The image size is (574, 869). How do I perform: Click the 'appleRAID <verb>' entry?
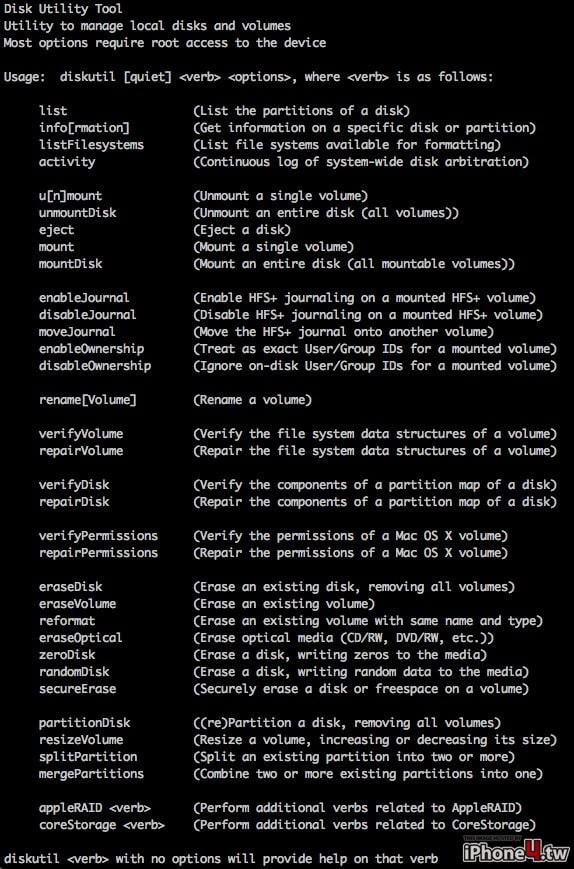pyautogui.click(x=95, y=807)
